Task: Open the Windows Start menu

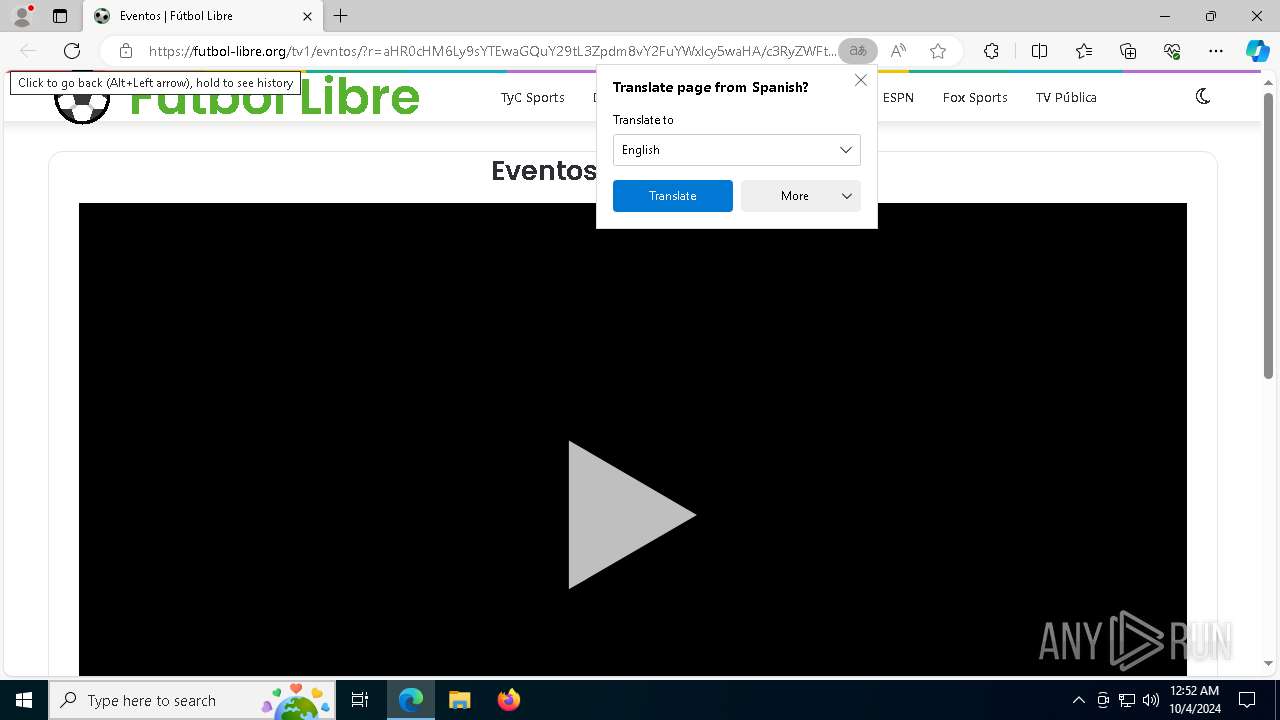Action: (x=24, y=700)
